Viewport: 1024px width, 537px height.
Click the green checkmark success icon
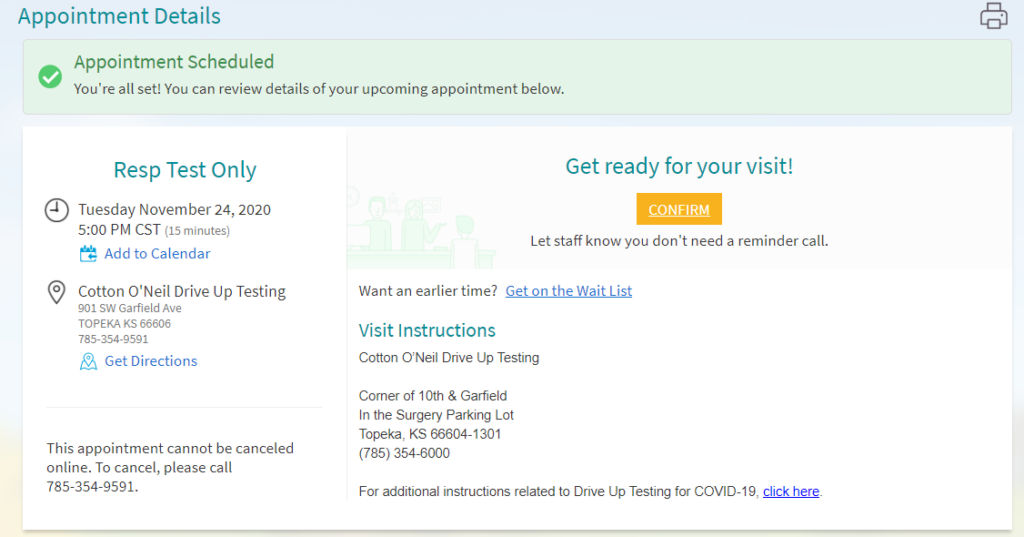tap(49, 76)
